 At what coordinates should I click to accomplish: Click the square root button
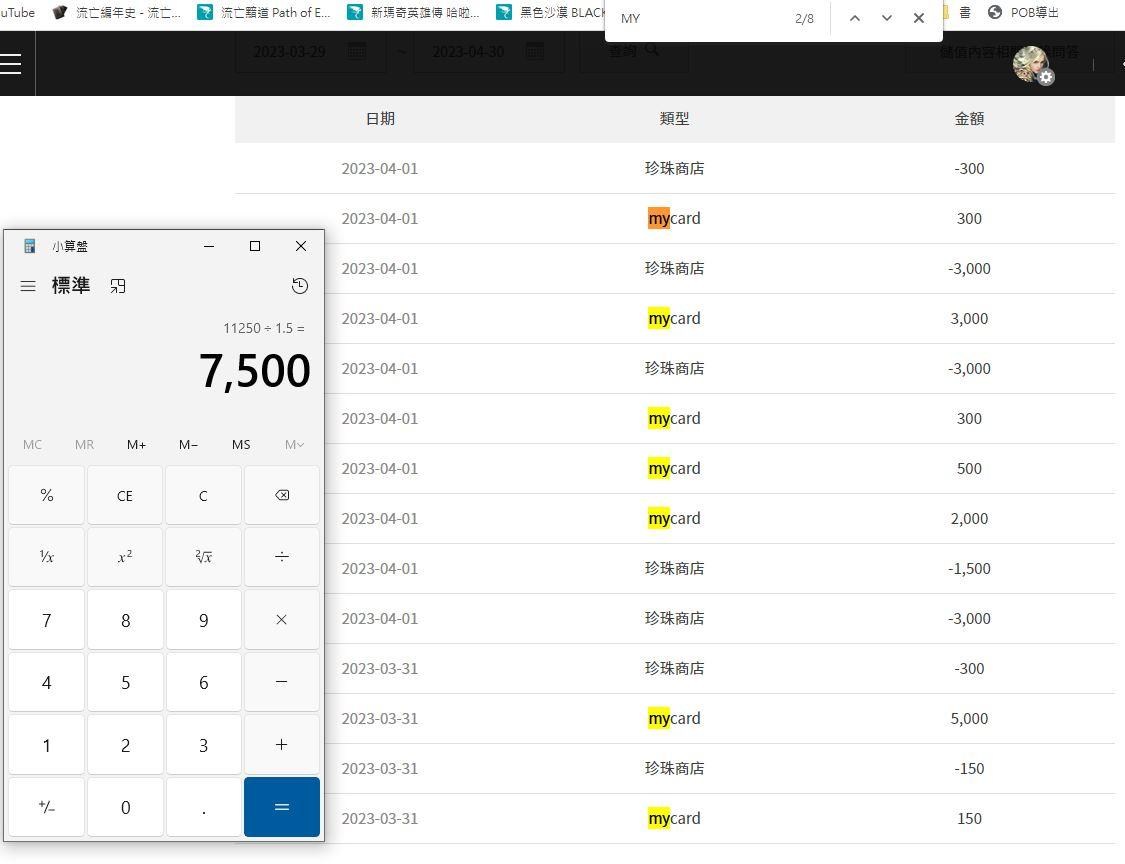[x=203, y=557]
